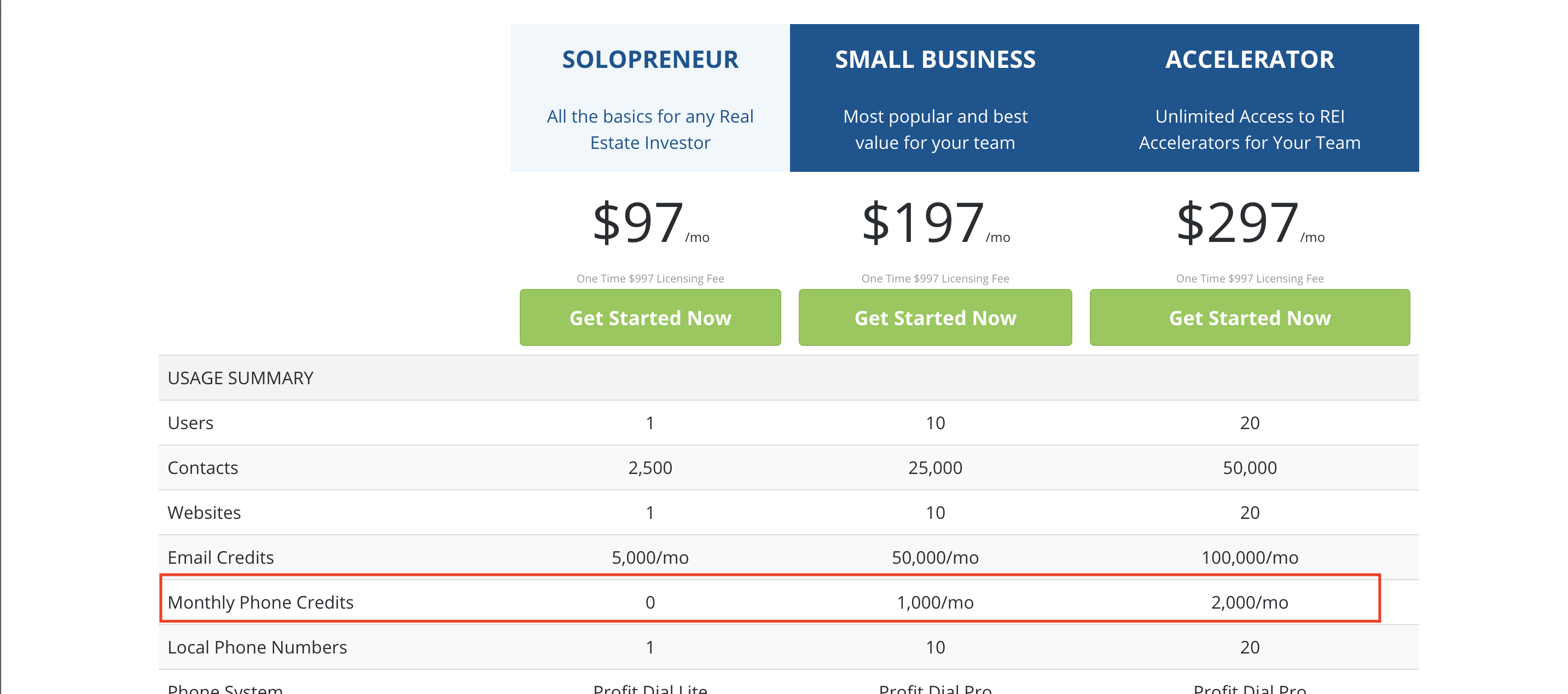Select the SOLOPRENEUR plan header
1568x694 pixels.
click(649, 60)
